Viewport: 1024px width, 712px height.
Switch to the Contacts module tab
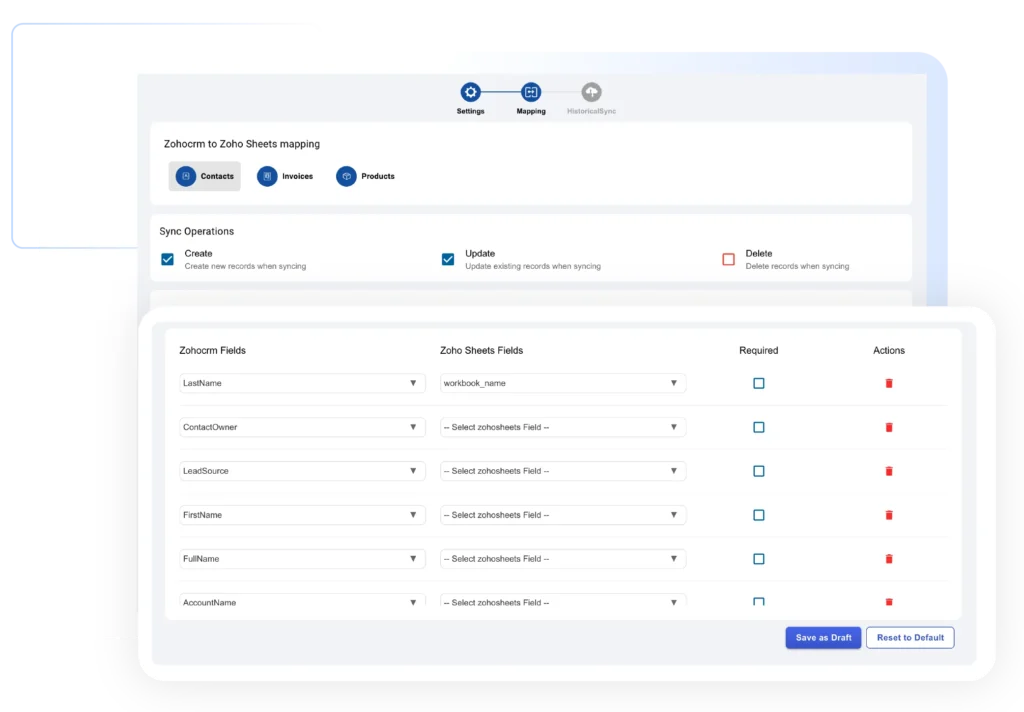click(205, 176)
